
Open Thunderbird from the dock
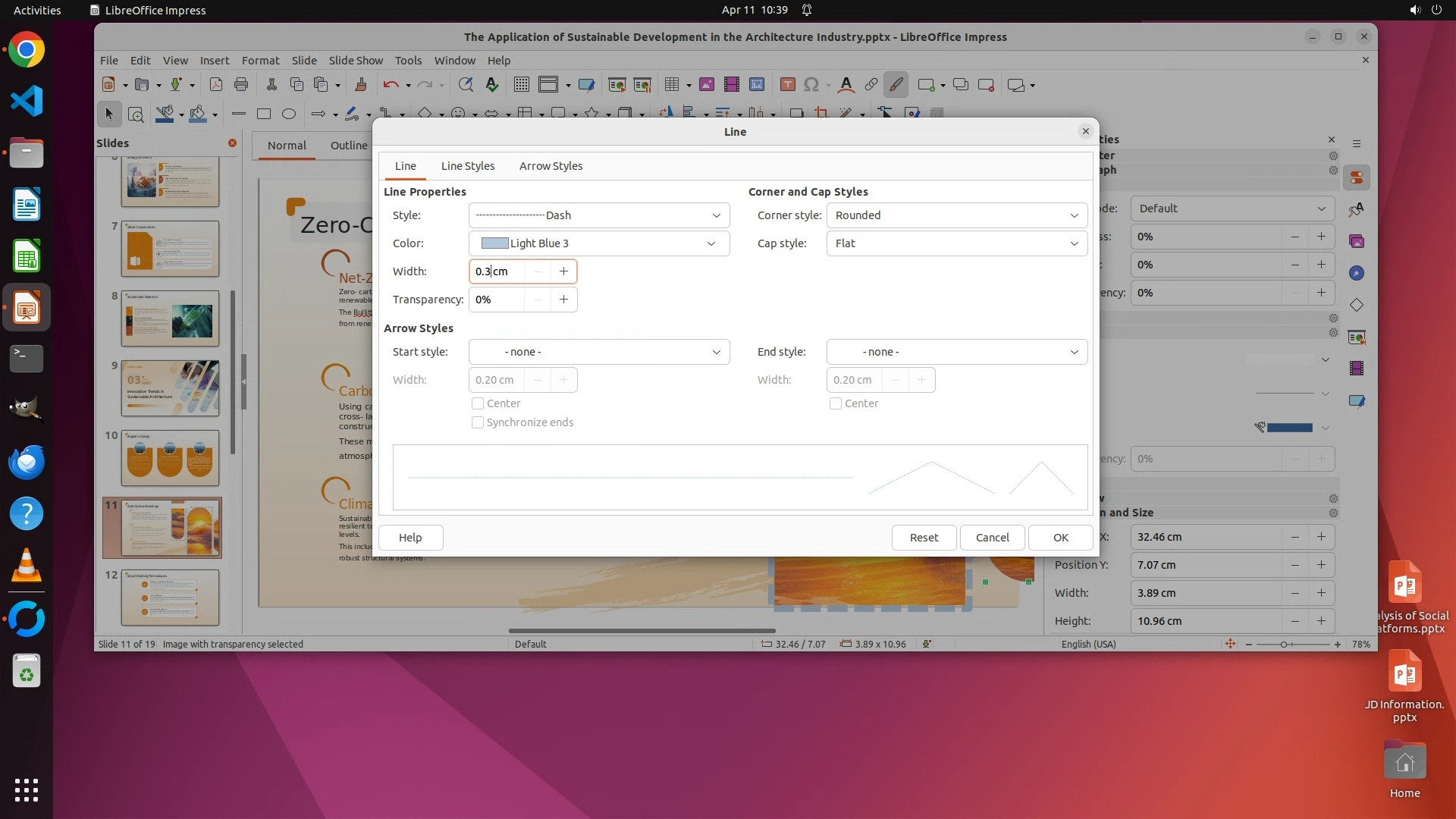(x=27, y=462)
